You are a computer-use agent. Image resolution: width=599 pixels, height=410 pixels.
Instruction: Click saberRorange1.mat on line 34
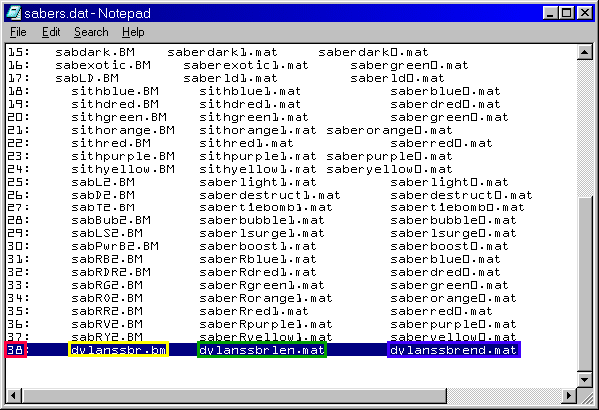266,298
